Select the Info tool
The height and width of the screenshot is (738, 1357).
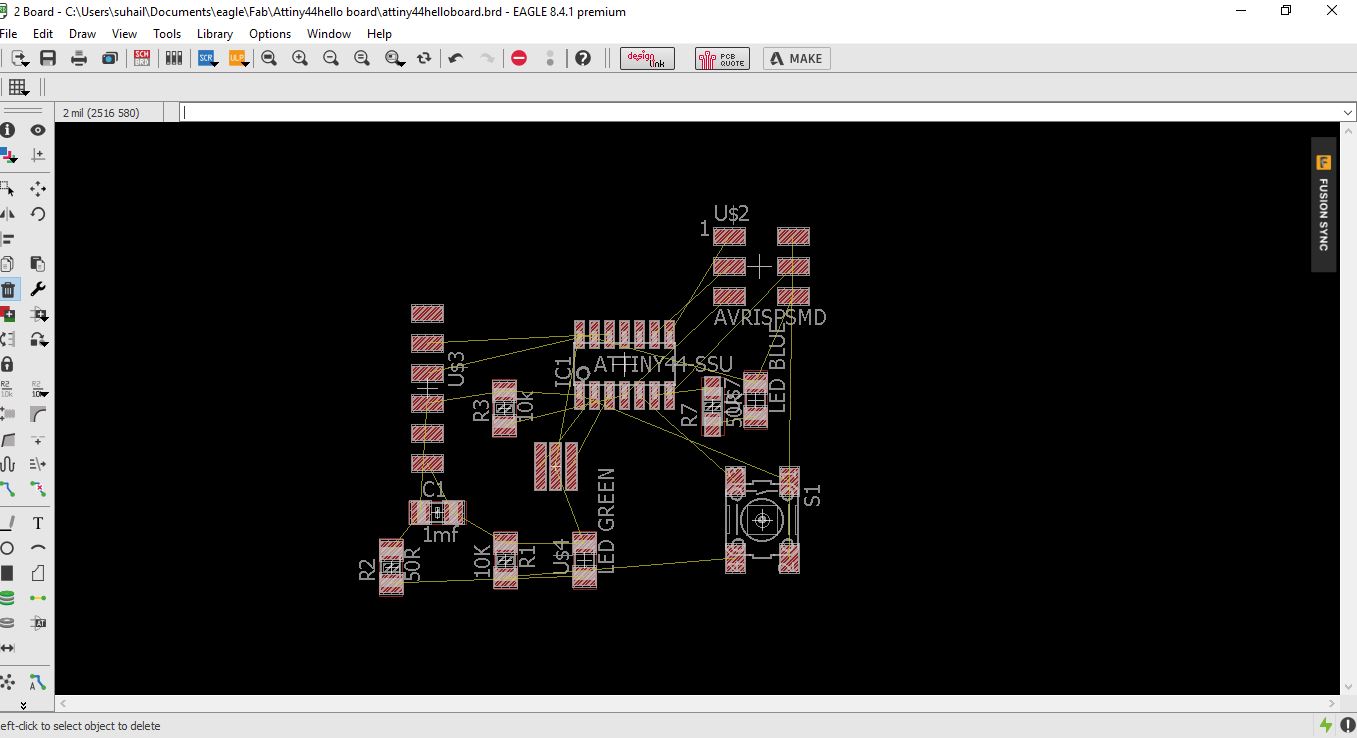point(7,130)
